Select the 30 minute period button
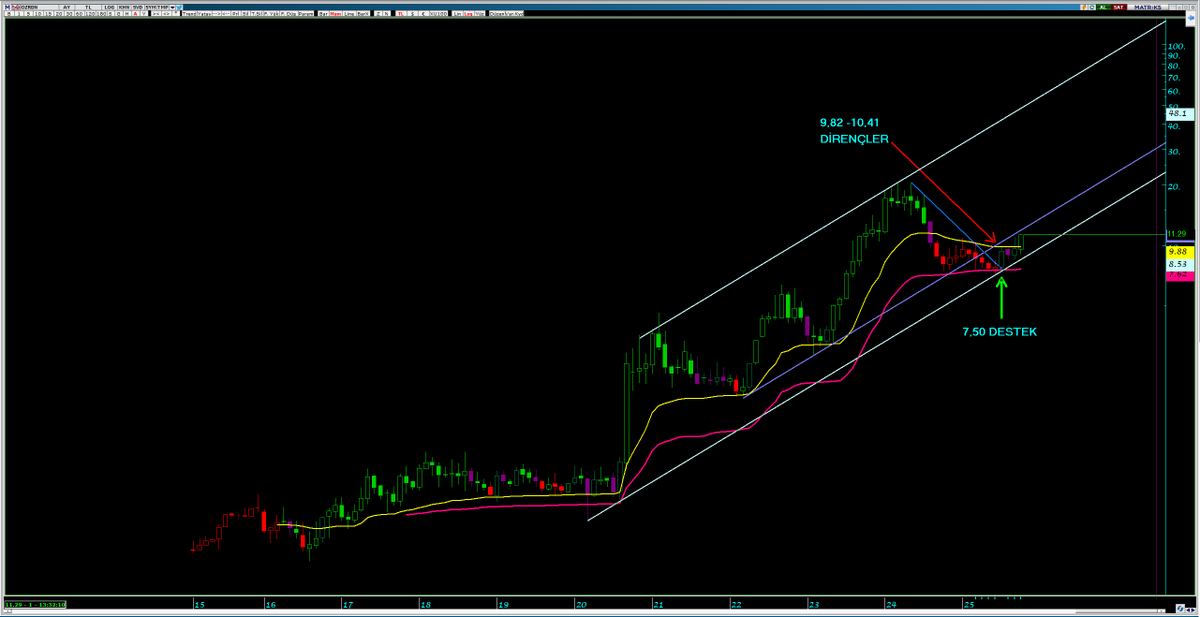This screenshot has height=617, width=1200. [69, 13]
